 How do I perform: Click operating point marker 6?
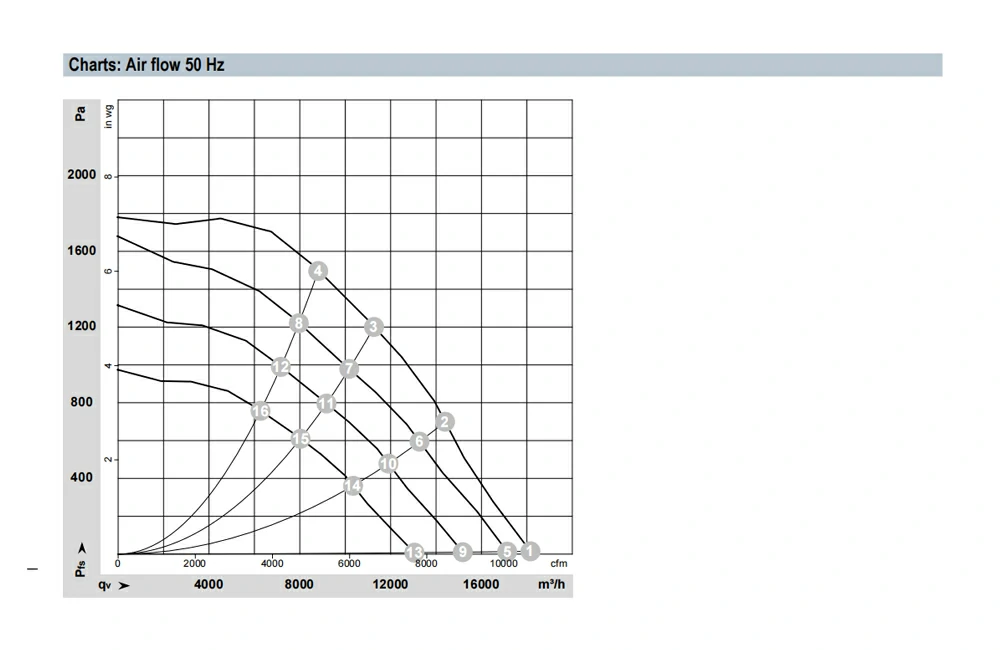[x=419, y=441]
